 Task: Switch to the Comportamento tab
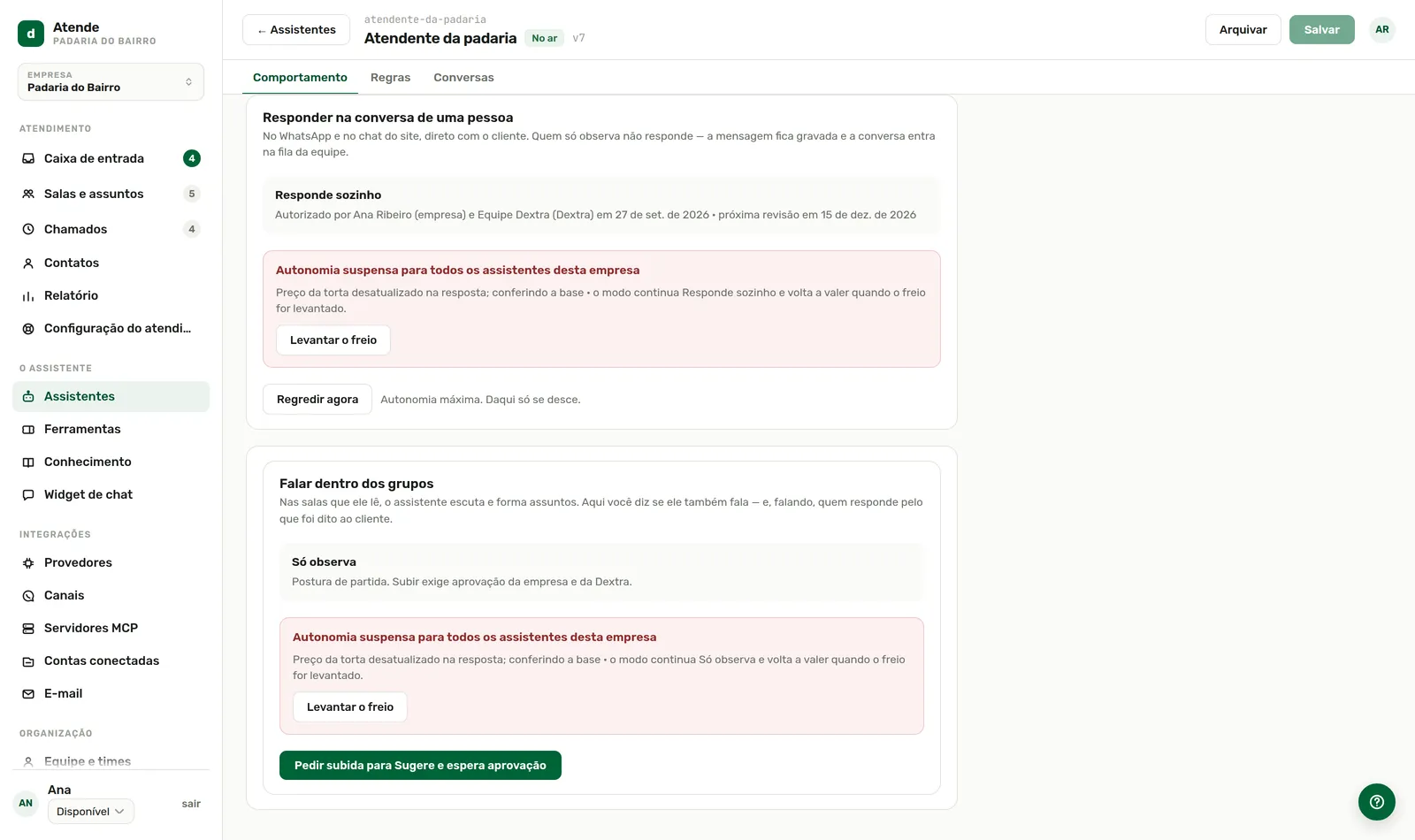(x=300, y=77)
